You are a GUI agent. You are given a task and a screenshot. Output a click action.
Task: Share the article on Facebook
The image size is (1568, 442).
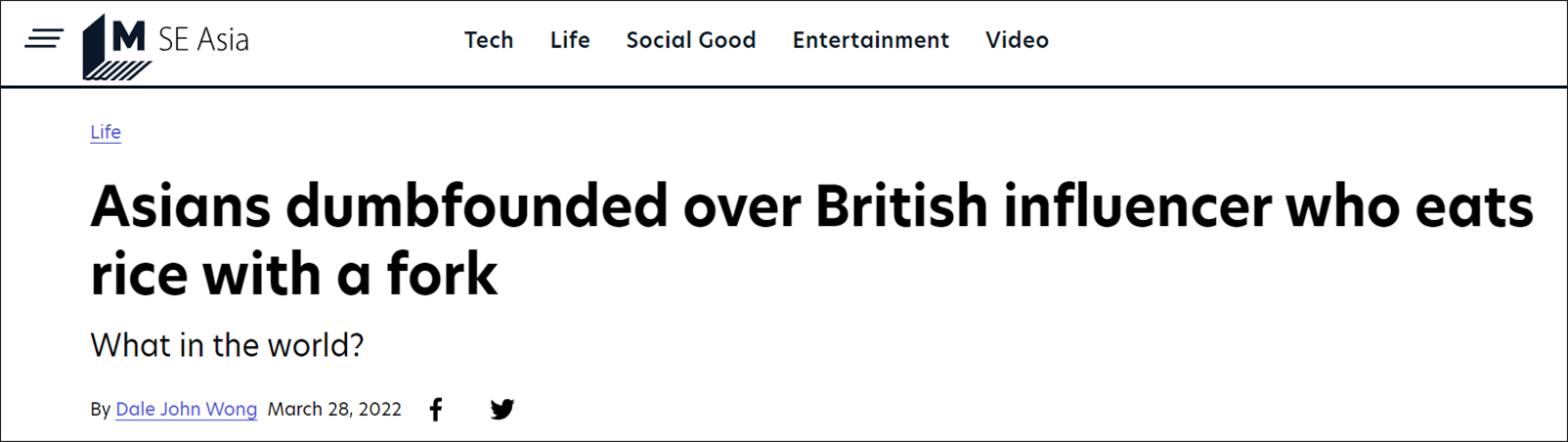tap(436, 410)
